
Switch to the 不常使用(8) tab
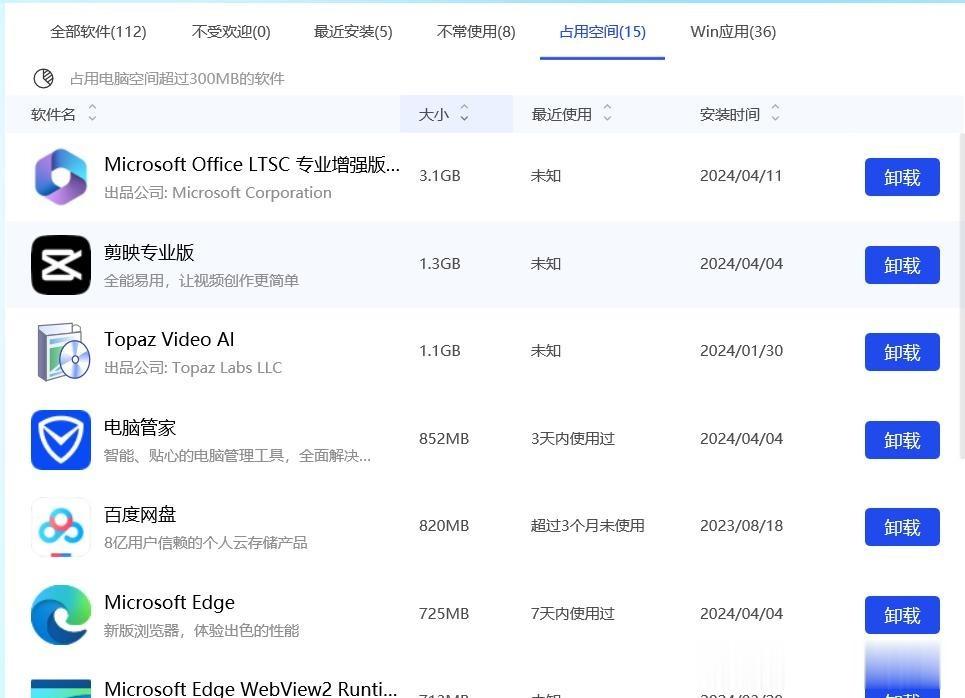point(476,31)
